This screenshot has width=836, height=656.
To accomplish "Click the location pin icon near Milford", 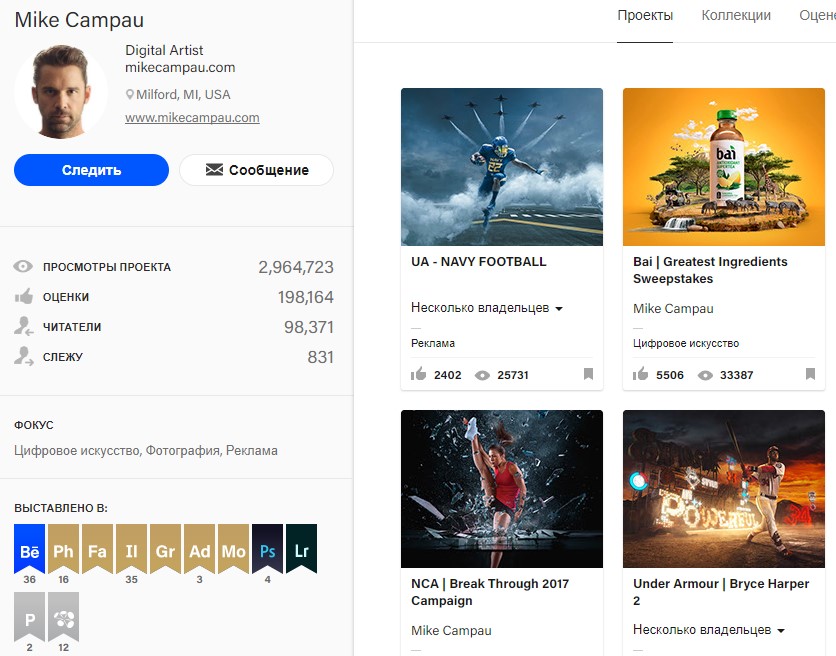I will 129,95.
